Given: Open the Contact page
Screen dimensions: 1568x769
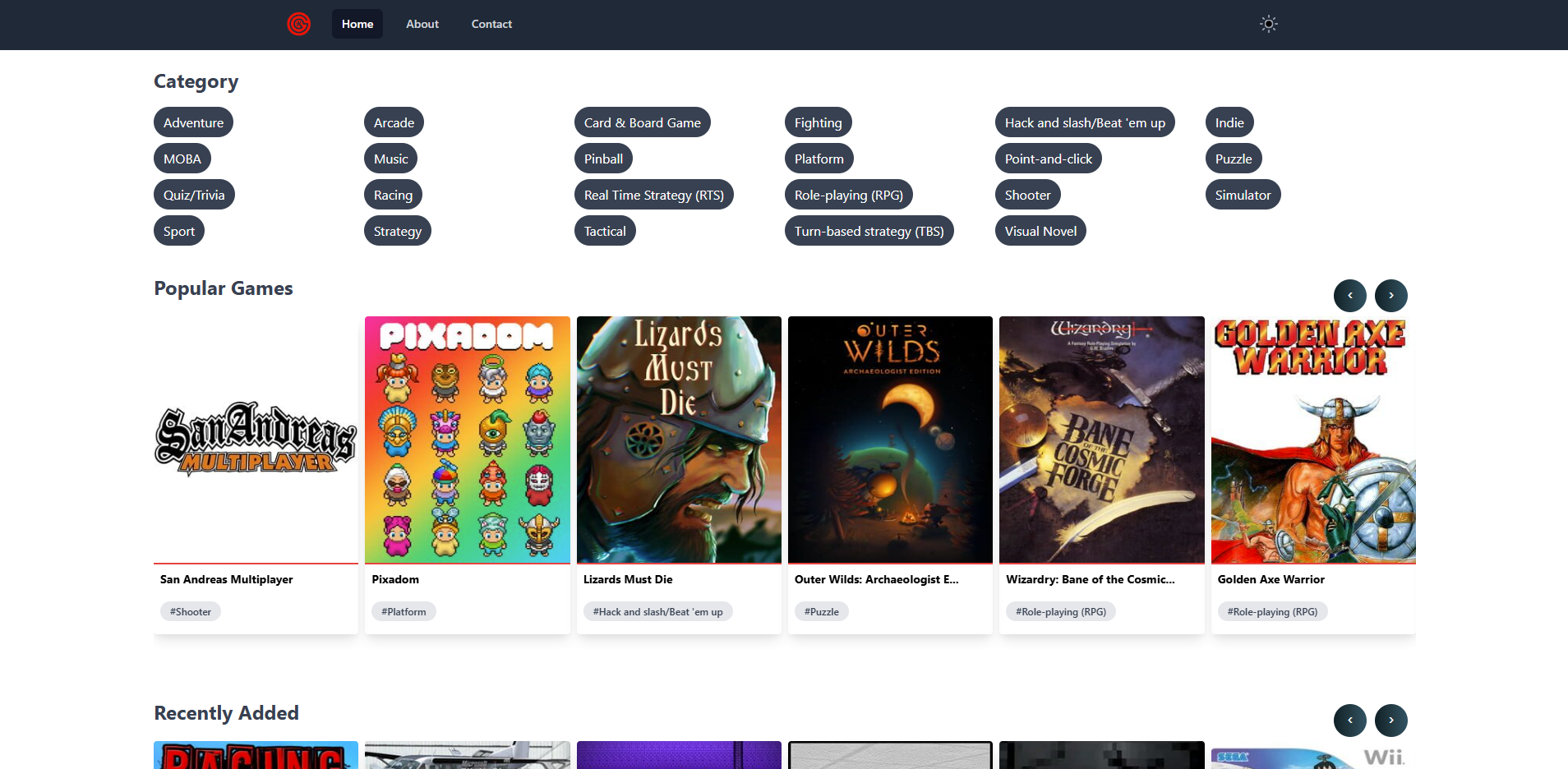Looking at the screenshot, I should pos(491,24).
